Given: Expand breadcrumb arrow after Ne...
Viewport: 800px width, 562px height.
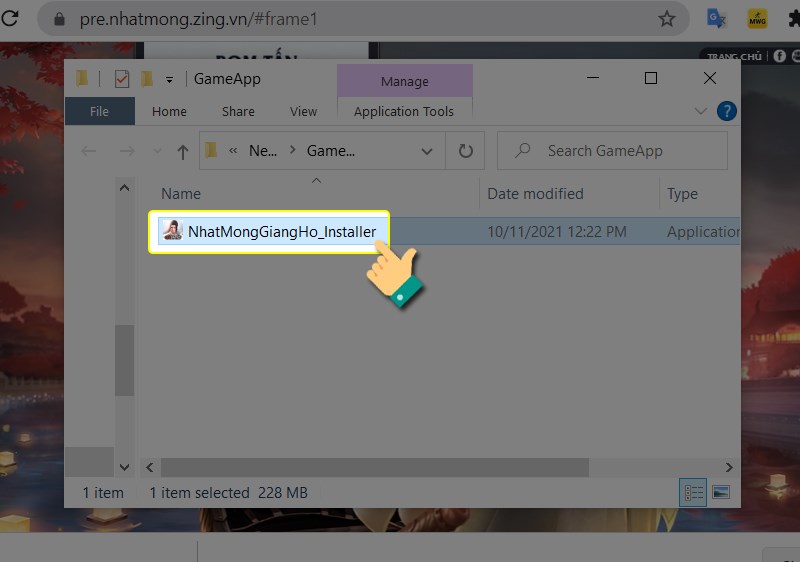Looking at the screenshot, I should 292,150.
